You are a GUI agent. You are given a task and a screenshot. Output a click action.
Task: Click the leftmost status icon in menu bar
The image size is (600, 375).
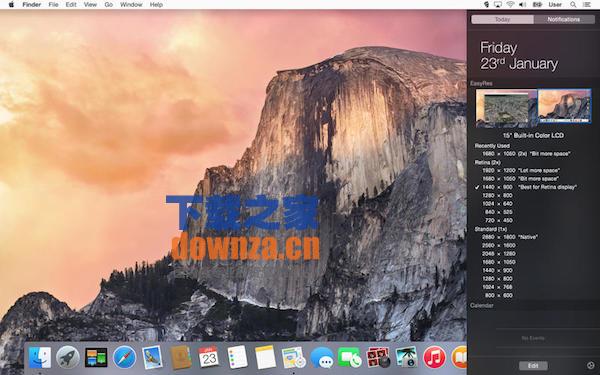(486, 5)
